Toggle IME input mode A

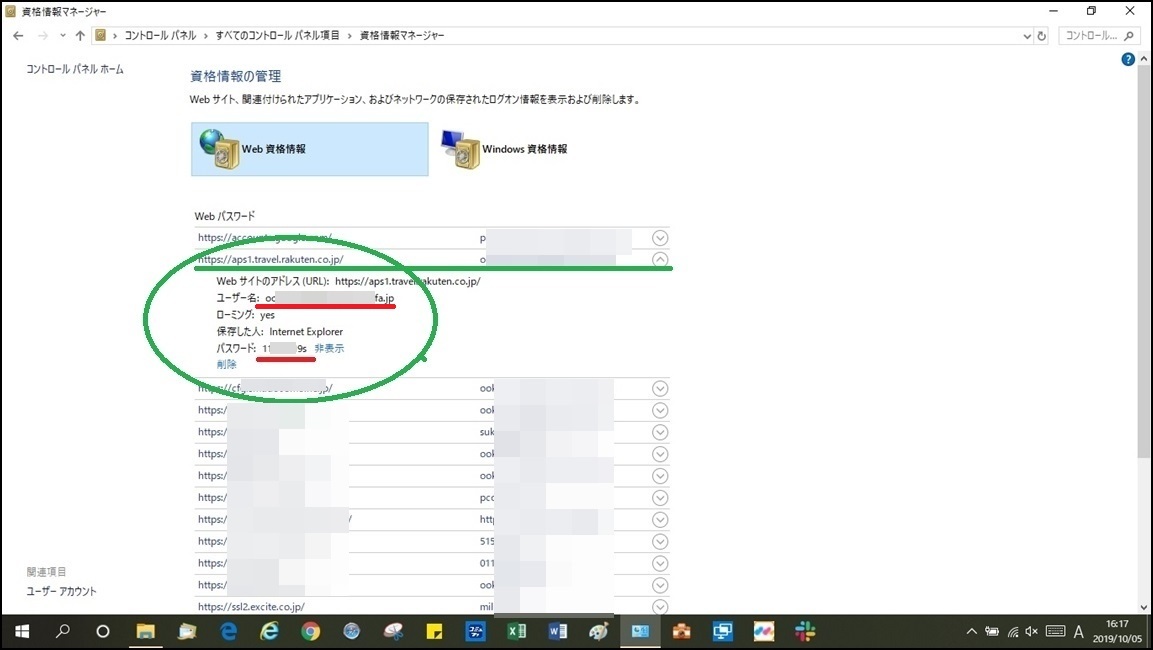pyautogui.click(x=1079, y=632)
